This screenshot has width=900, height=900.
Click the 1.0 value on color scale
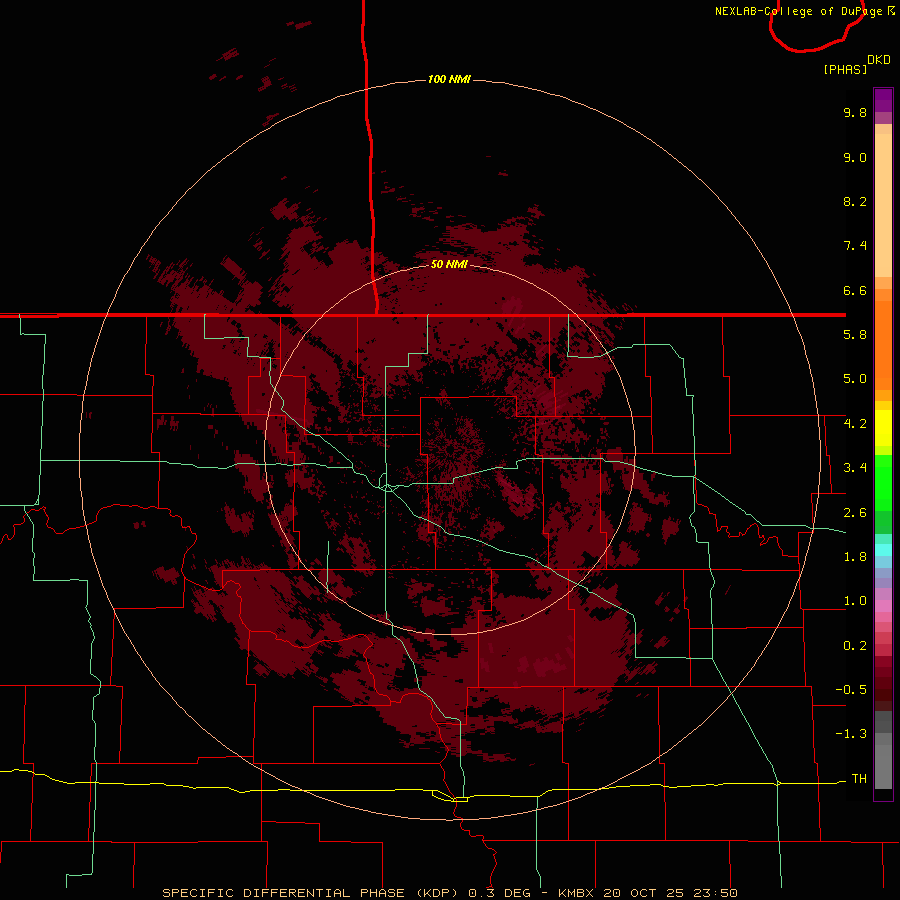point(855,601)
